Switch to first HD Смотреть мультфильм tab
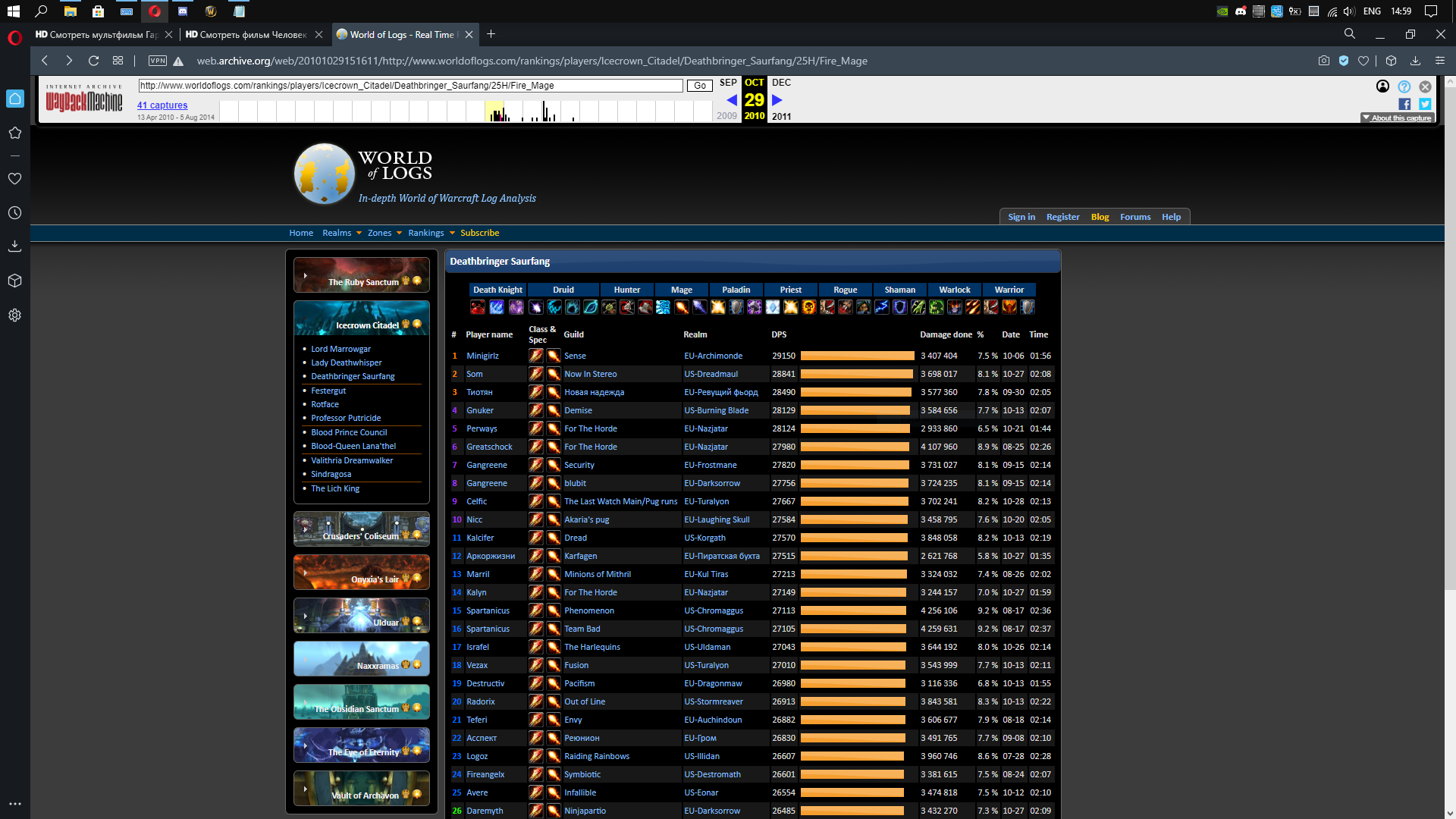1456x819 pixels. 96,34
